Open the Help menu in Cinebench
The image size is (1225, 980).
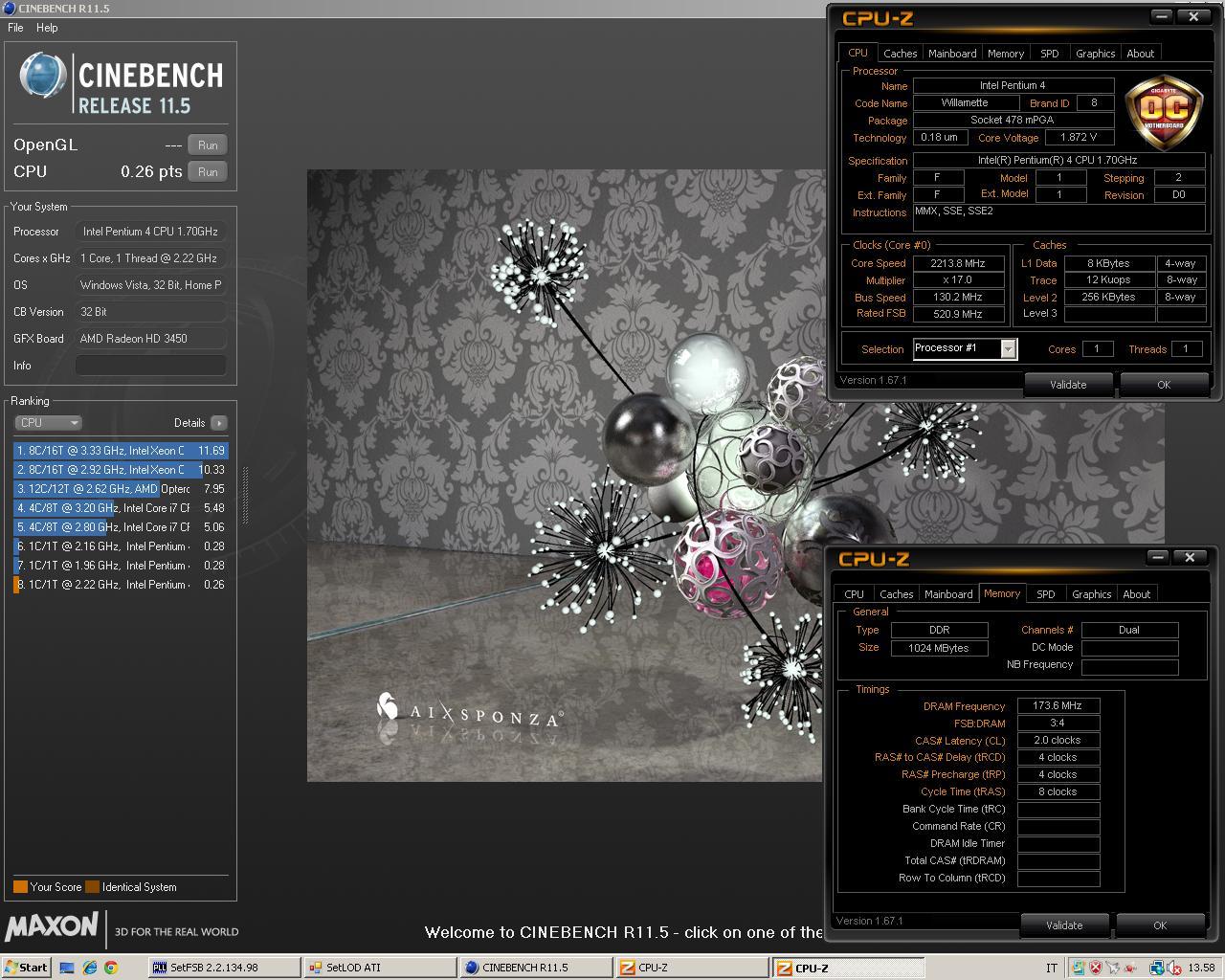47,28
